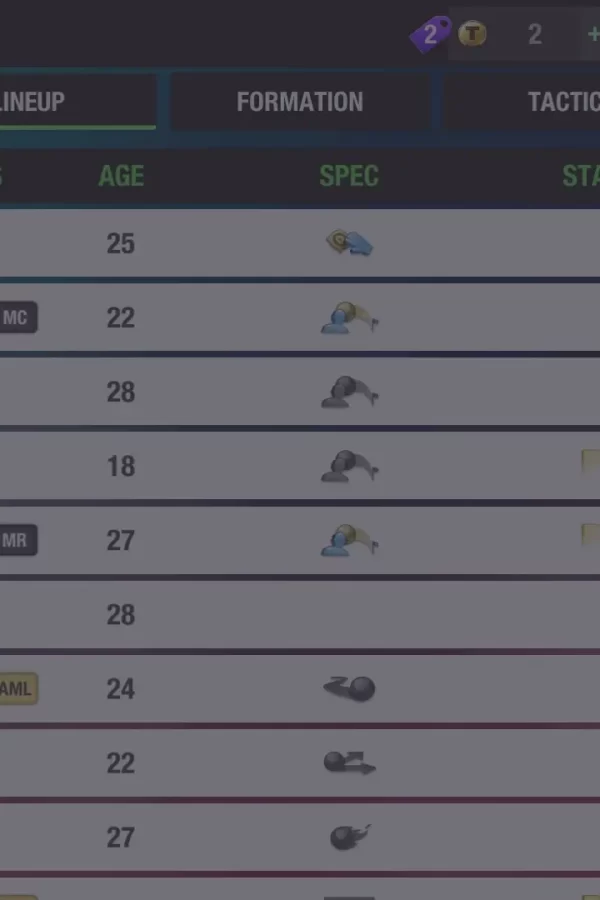
Task: Tap the gold T token icon
Action: tap(473, 34)
